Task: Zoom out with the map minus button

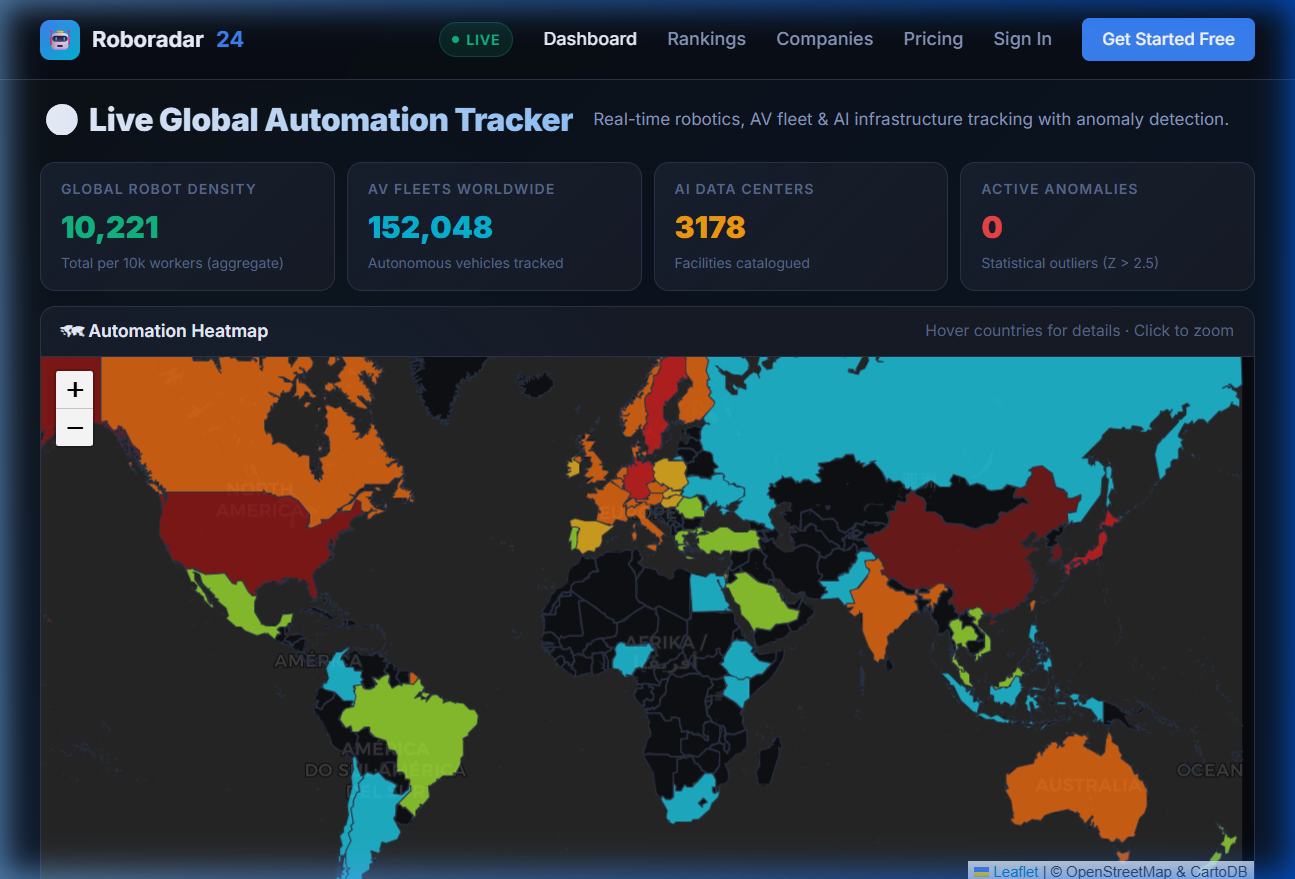Action: coord(75,428)
